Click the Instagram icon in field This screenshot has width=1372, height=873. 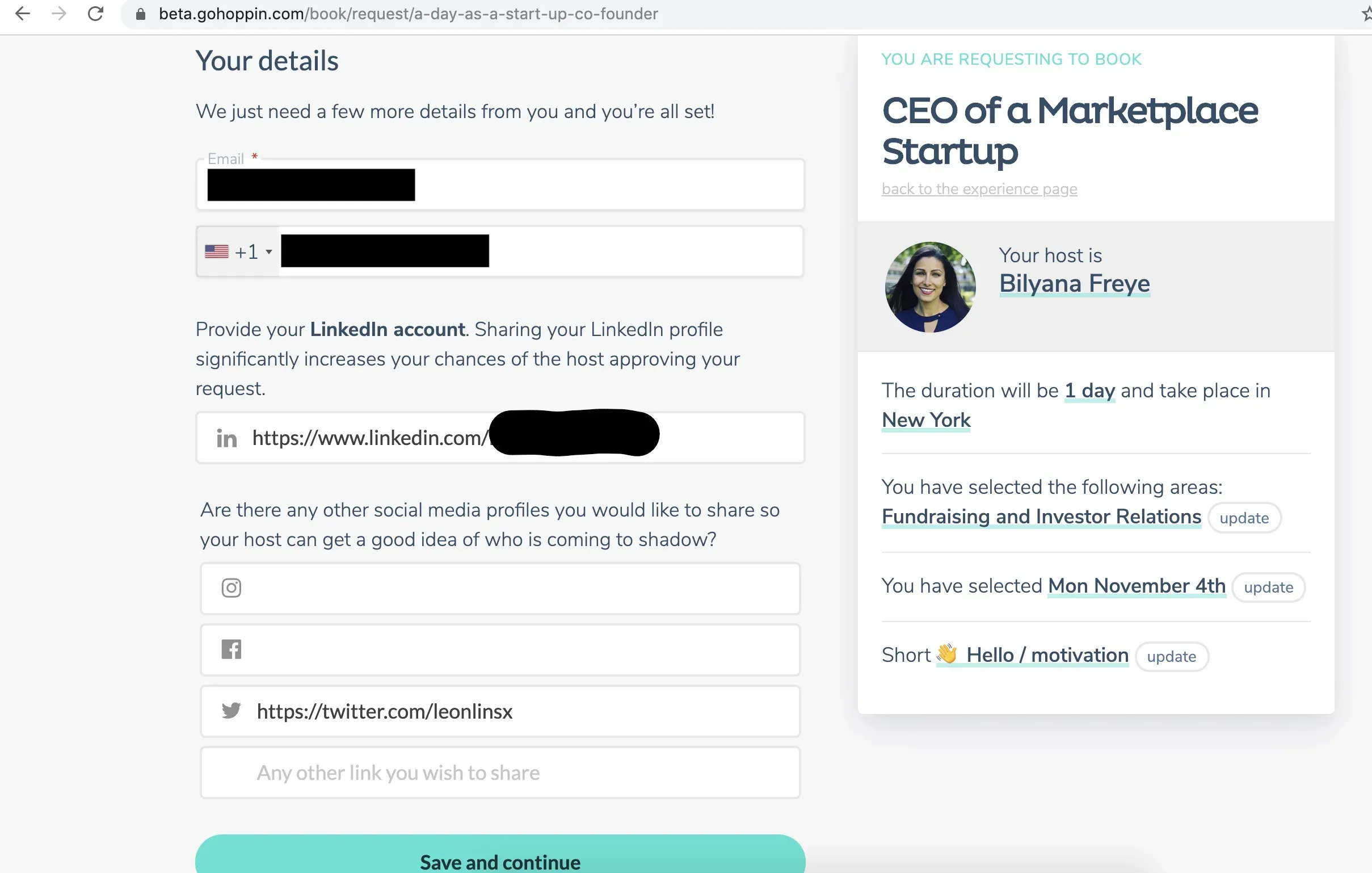[x=232, y=587]
